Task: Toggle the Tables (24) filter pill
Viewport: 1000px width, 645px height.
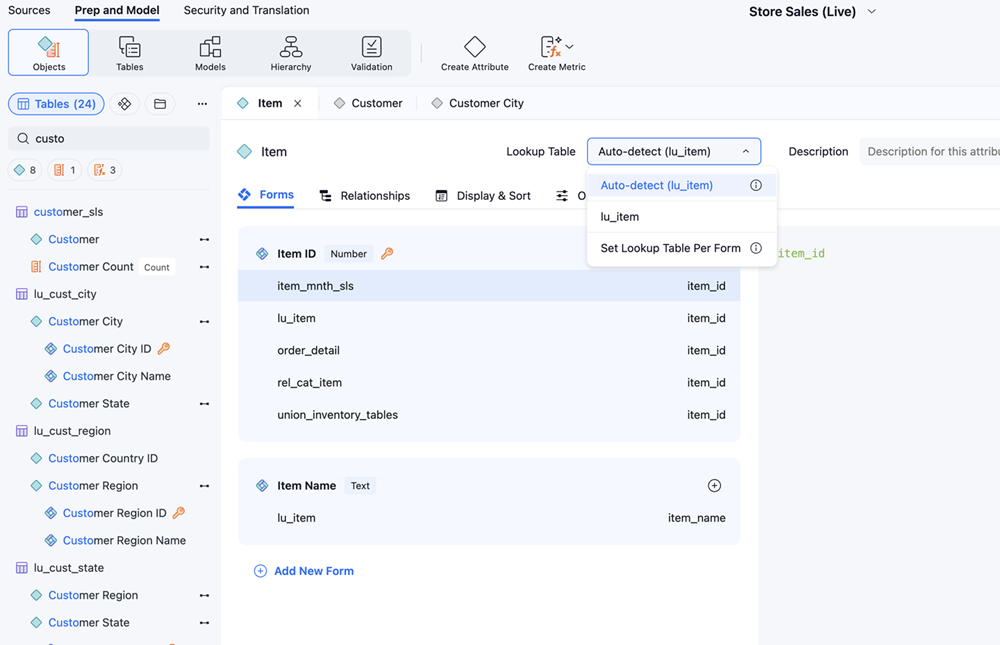Action: pos(57,104)
